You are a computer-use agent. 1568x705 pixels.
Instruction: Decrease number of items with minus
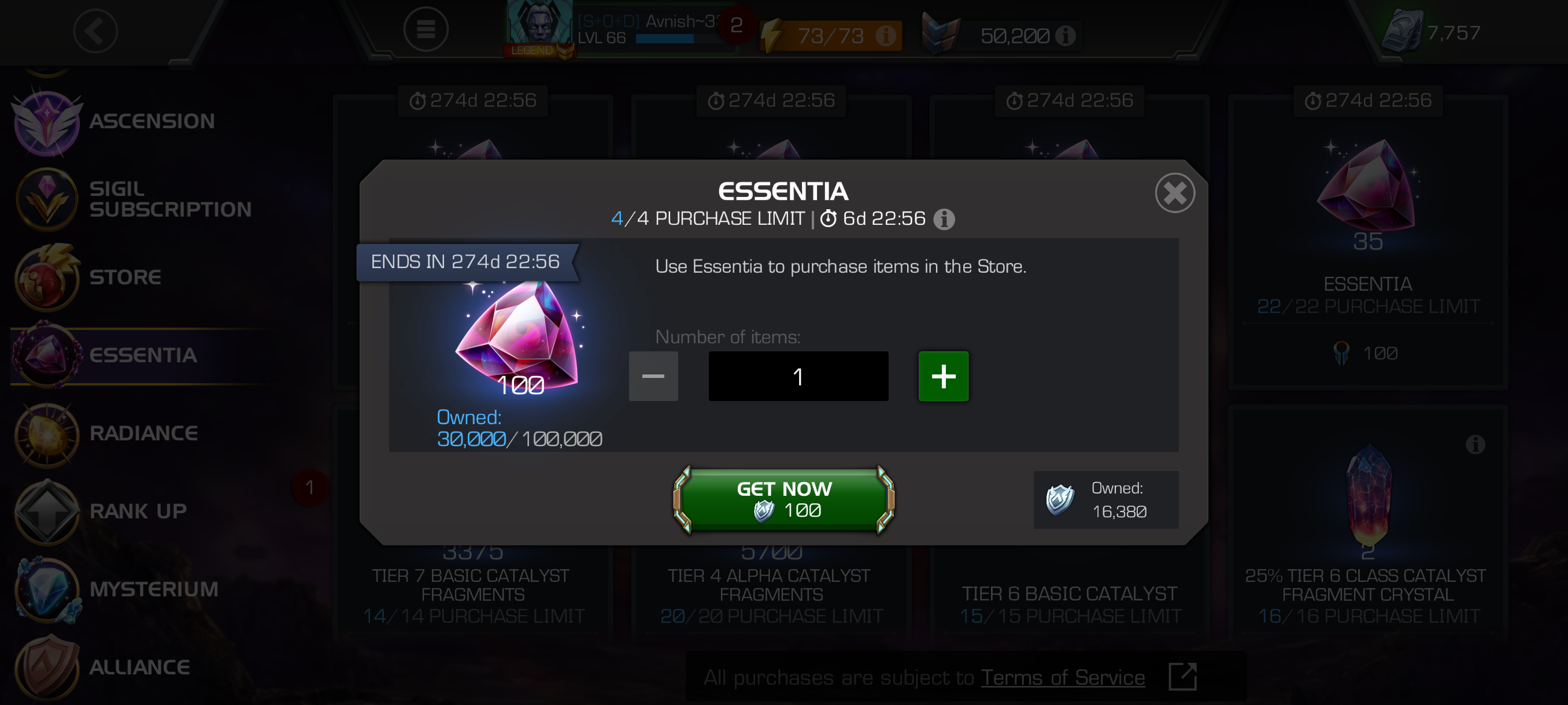[653, 376]
